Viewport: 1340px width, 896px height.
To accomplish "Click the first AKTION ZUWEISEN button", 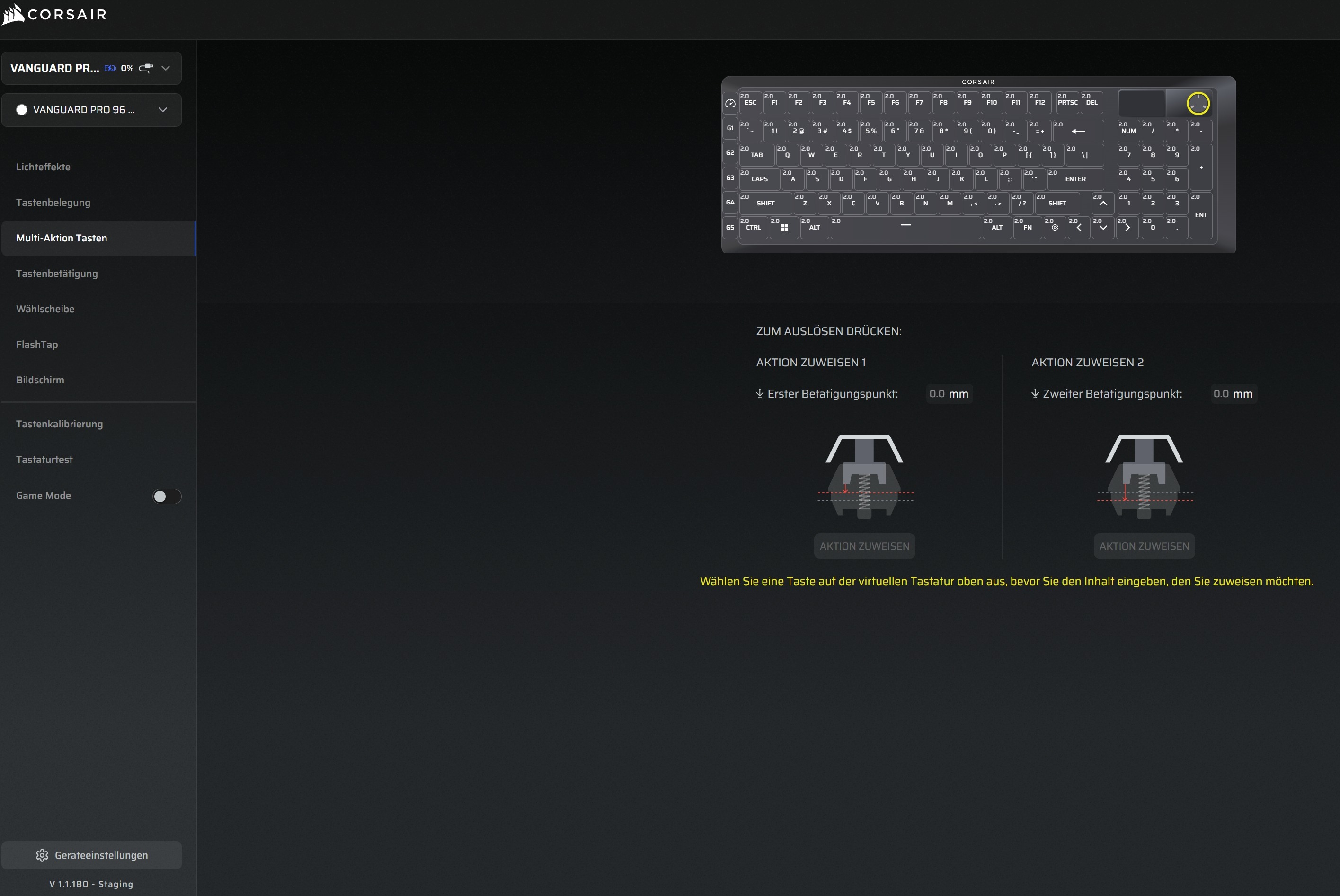I will tap(864, 546).
